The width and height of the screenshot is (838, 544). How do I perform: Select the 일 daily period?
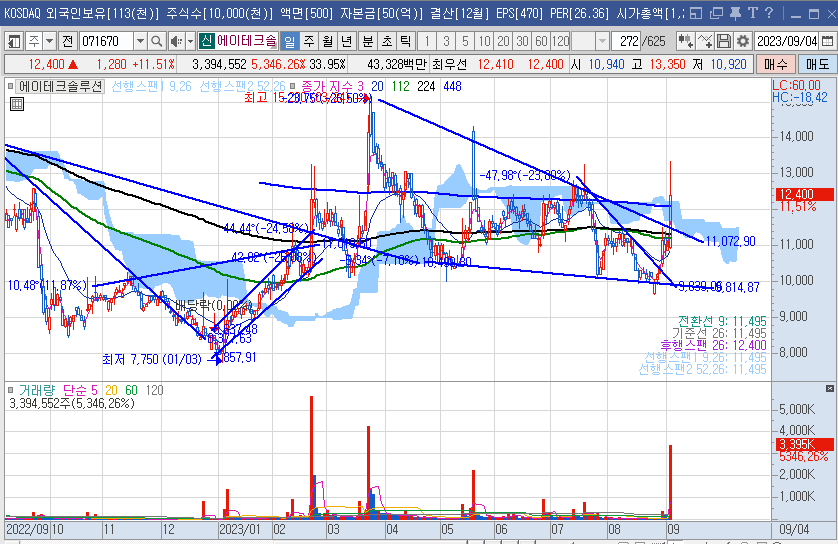(x=289, y=41)
